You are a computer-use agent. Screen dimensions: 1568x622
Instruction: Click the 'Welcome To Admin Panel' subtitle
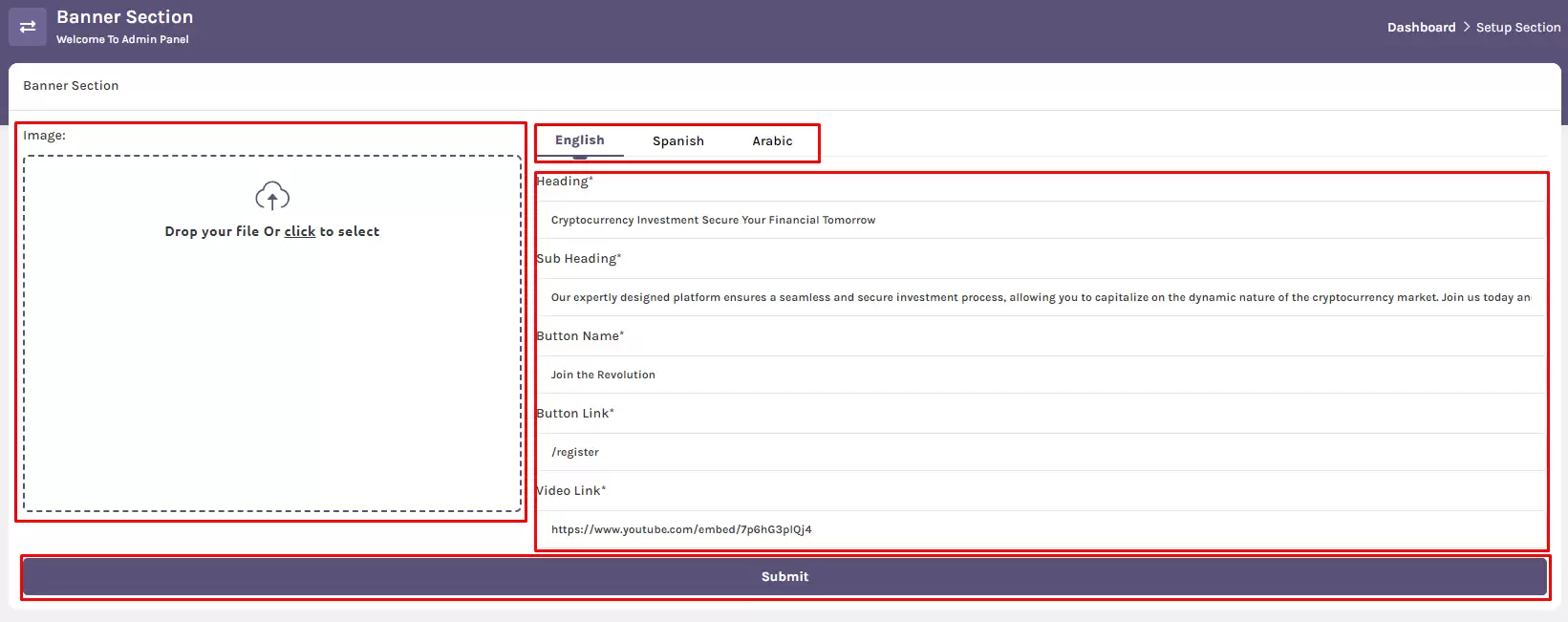122,39
